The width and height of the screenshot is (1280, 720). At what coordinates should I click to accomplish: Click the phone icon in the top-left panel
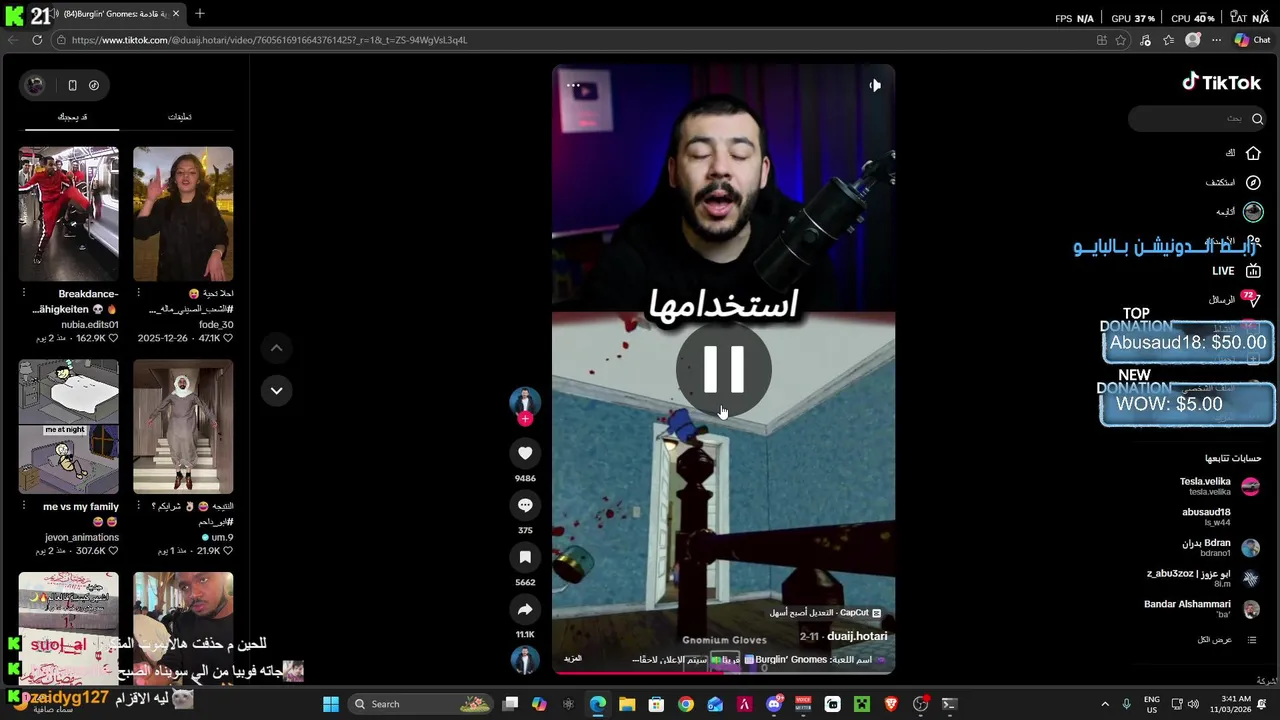(72, 86)
